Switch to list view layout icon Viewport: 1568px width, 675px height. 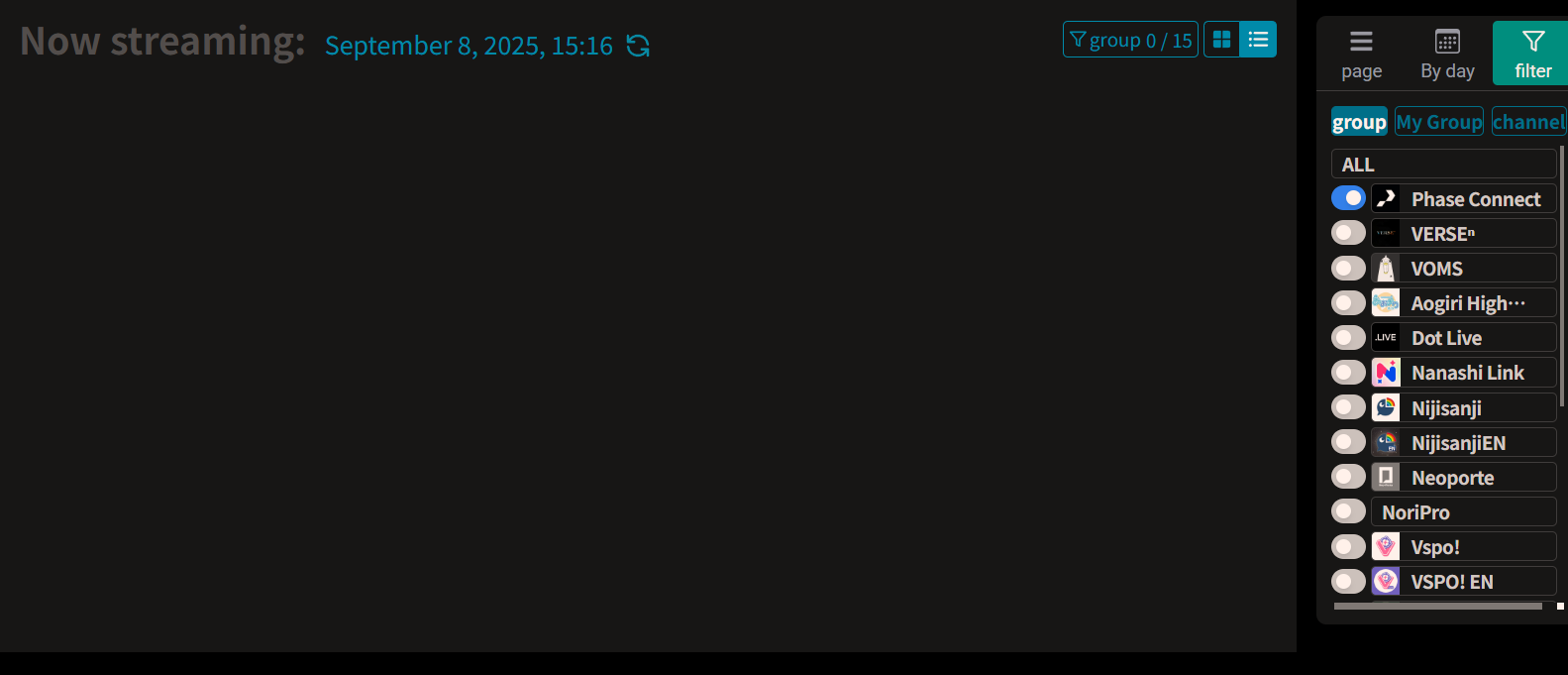point(1258,40)
